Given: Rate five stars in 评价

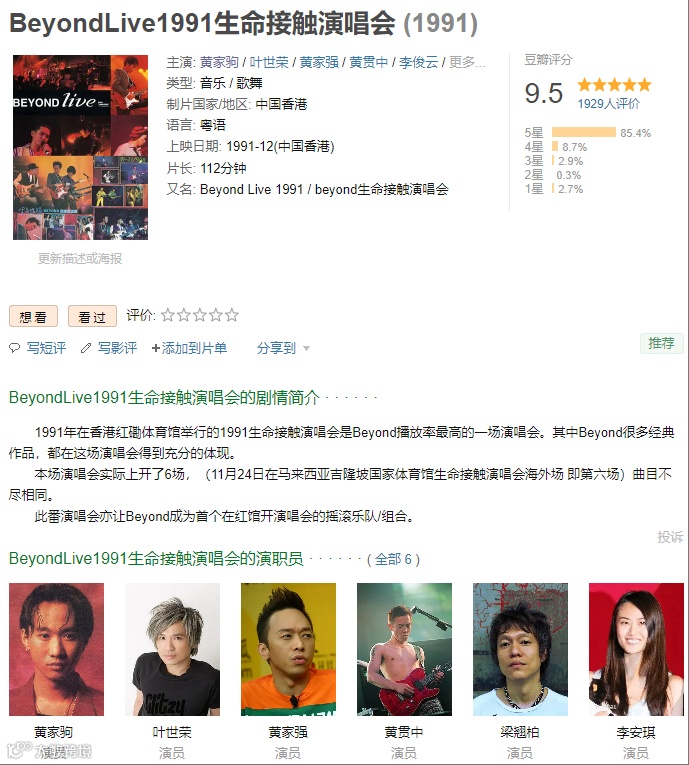Looking at the screenshot, I should 232,315.
